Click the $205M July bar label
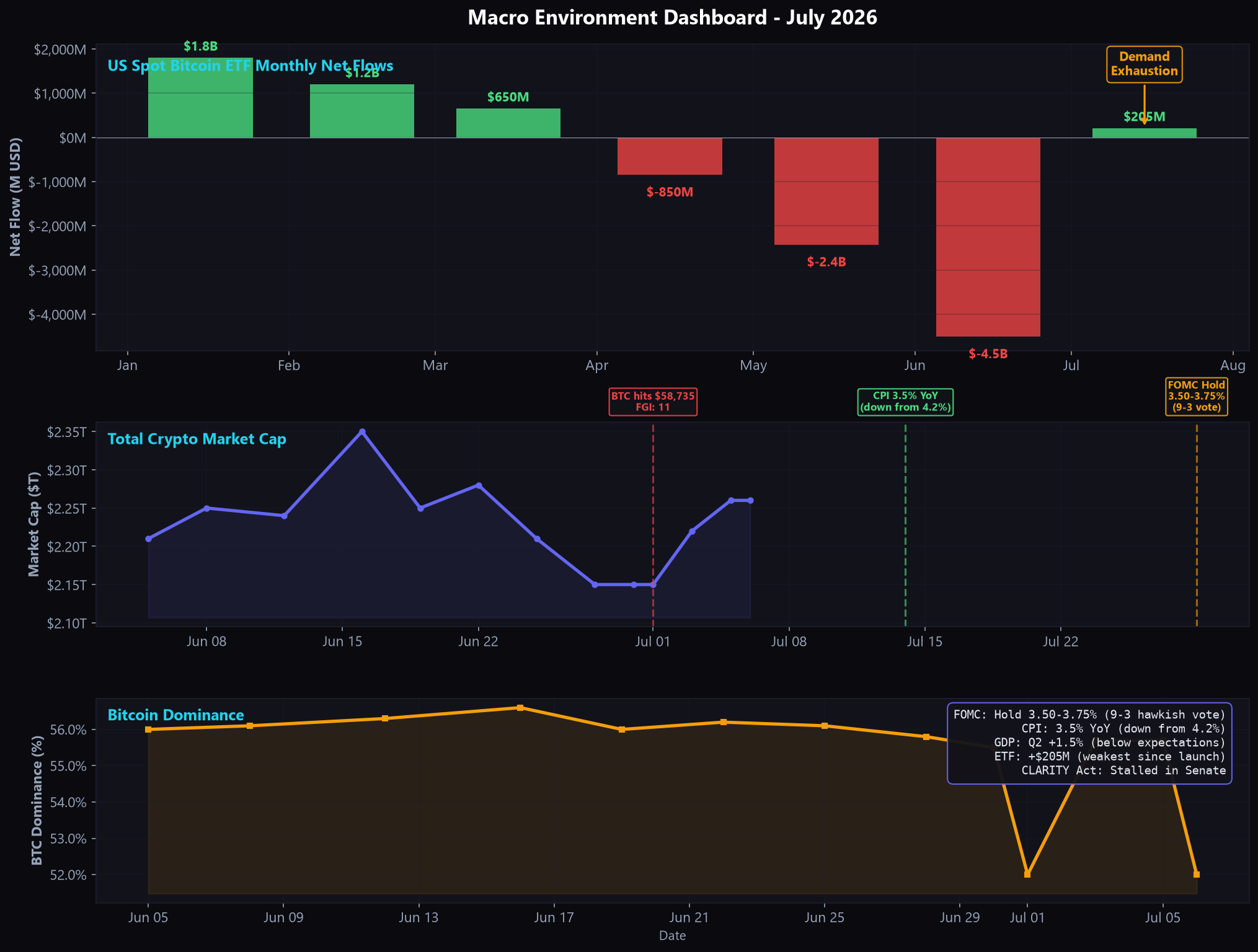1258x952 pixels. pos(1144,117)
